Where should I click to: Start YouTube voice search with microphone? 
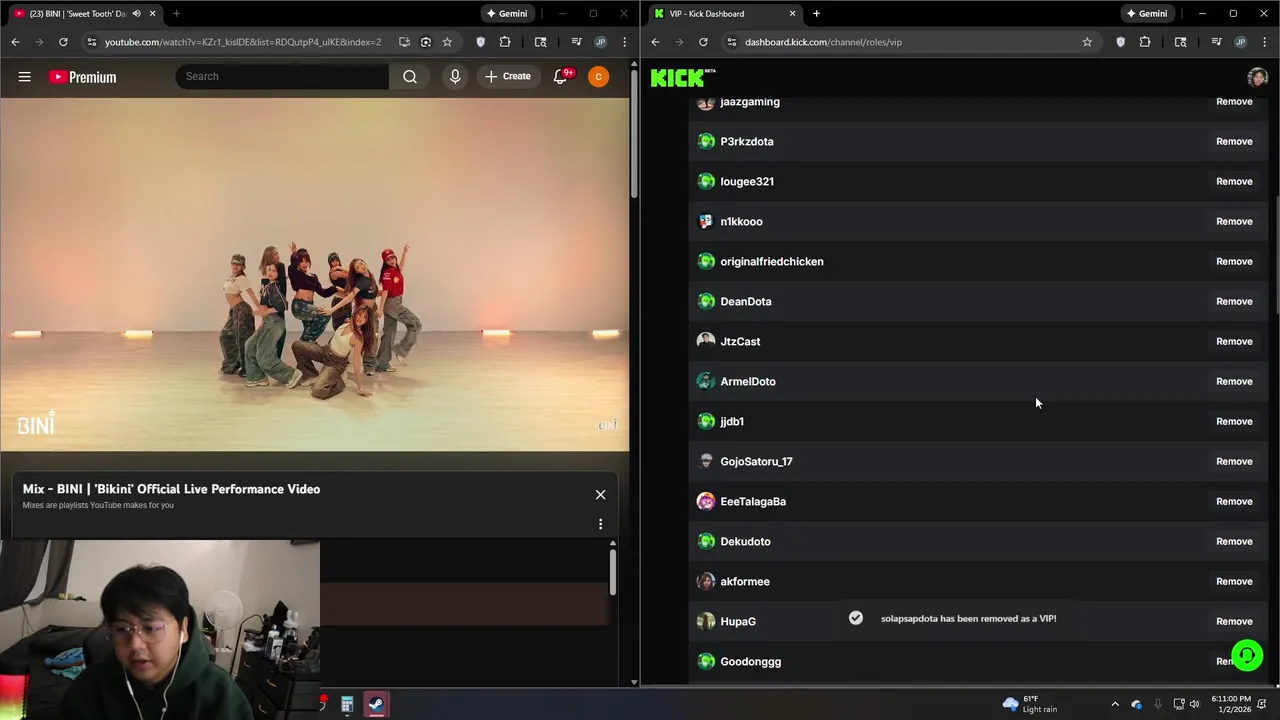(x=455, y=76)
